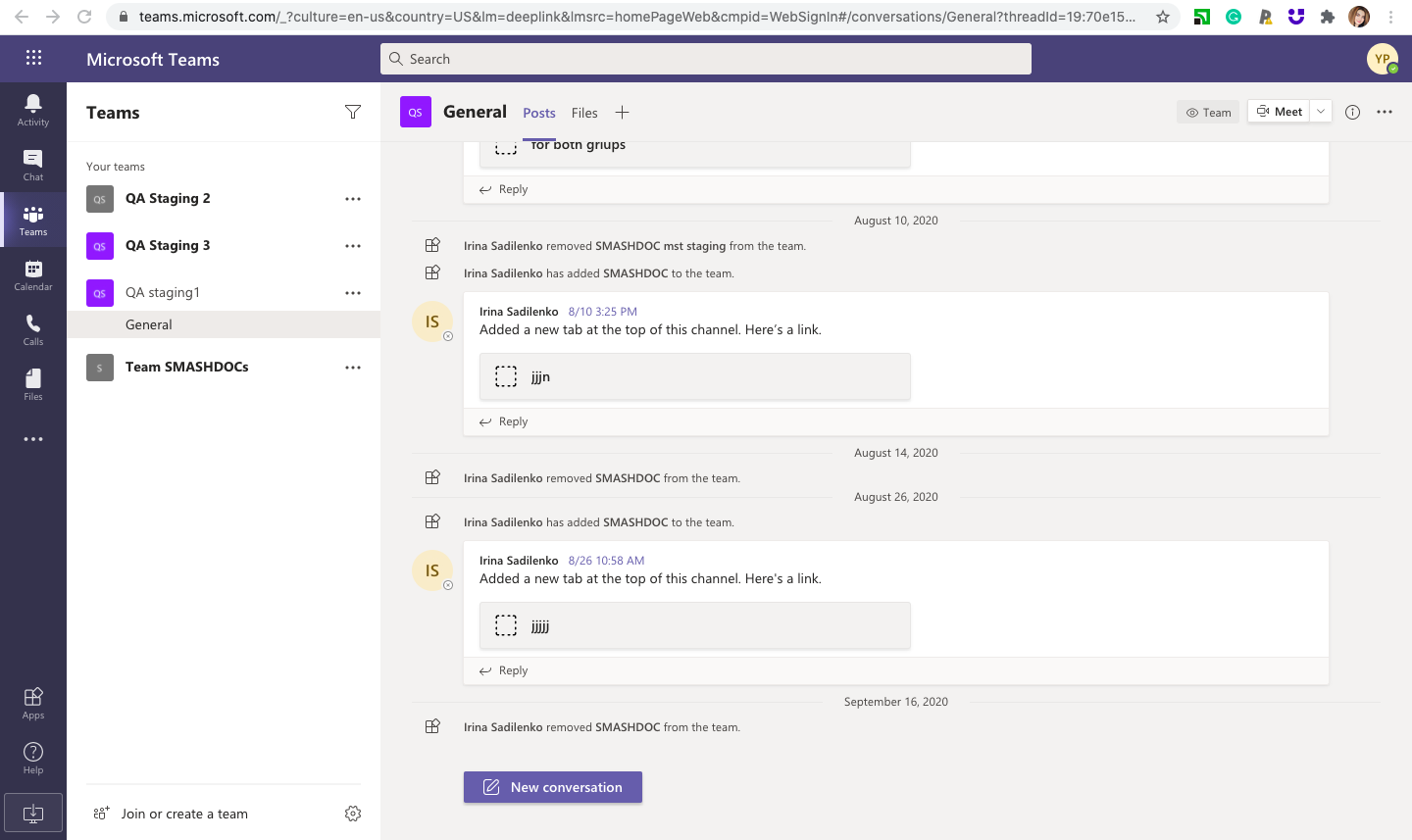The width and height of the screenshot is (1412, 840).
Task: Open the Help menu
Action: coord(33,758)
